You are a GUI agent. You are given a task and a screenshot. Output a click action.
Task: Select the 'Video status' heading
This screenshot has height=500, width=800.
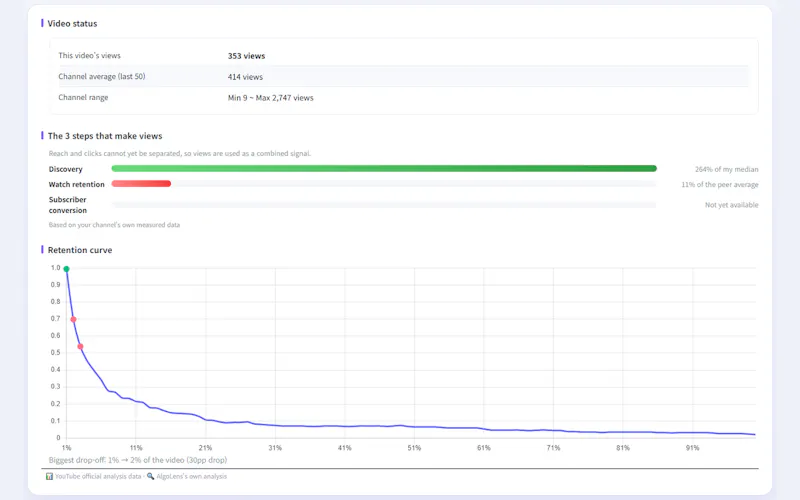[x=72, y=23]
